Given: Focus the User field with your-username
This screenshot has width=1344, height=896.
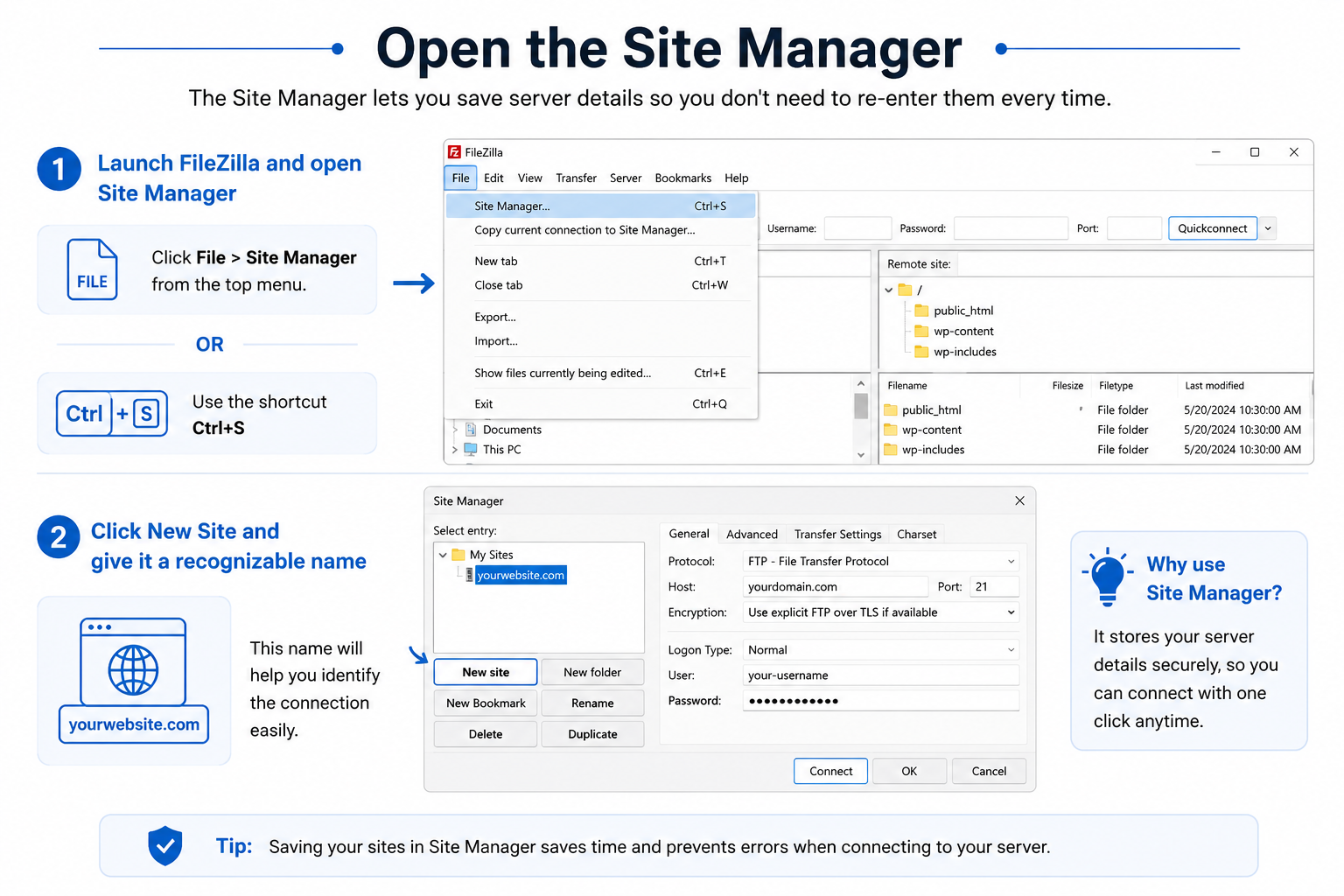Looking at the screenshot, I should point(881,675).
